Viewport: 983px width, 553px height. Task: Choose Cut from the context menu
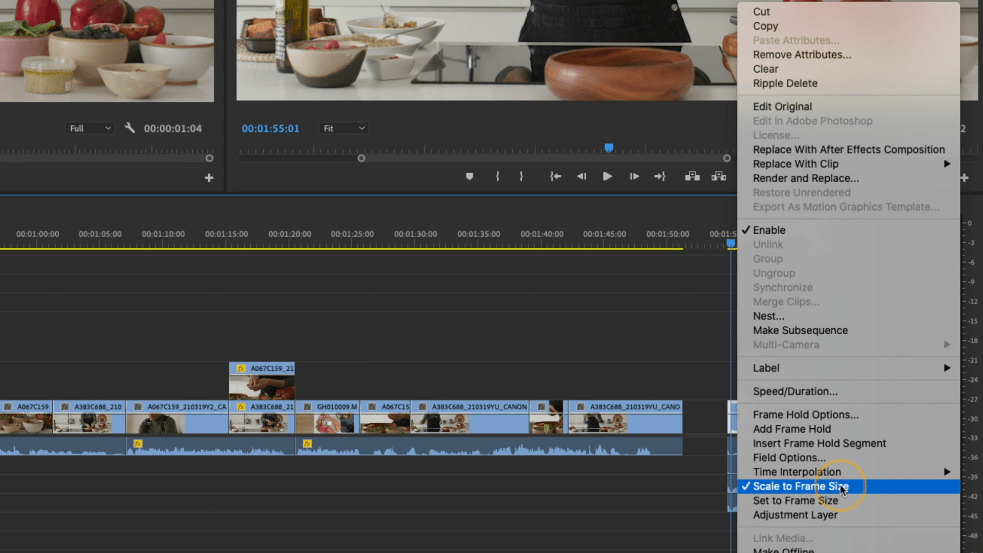click(848, 12)
